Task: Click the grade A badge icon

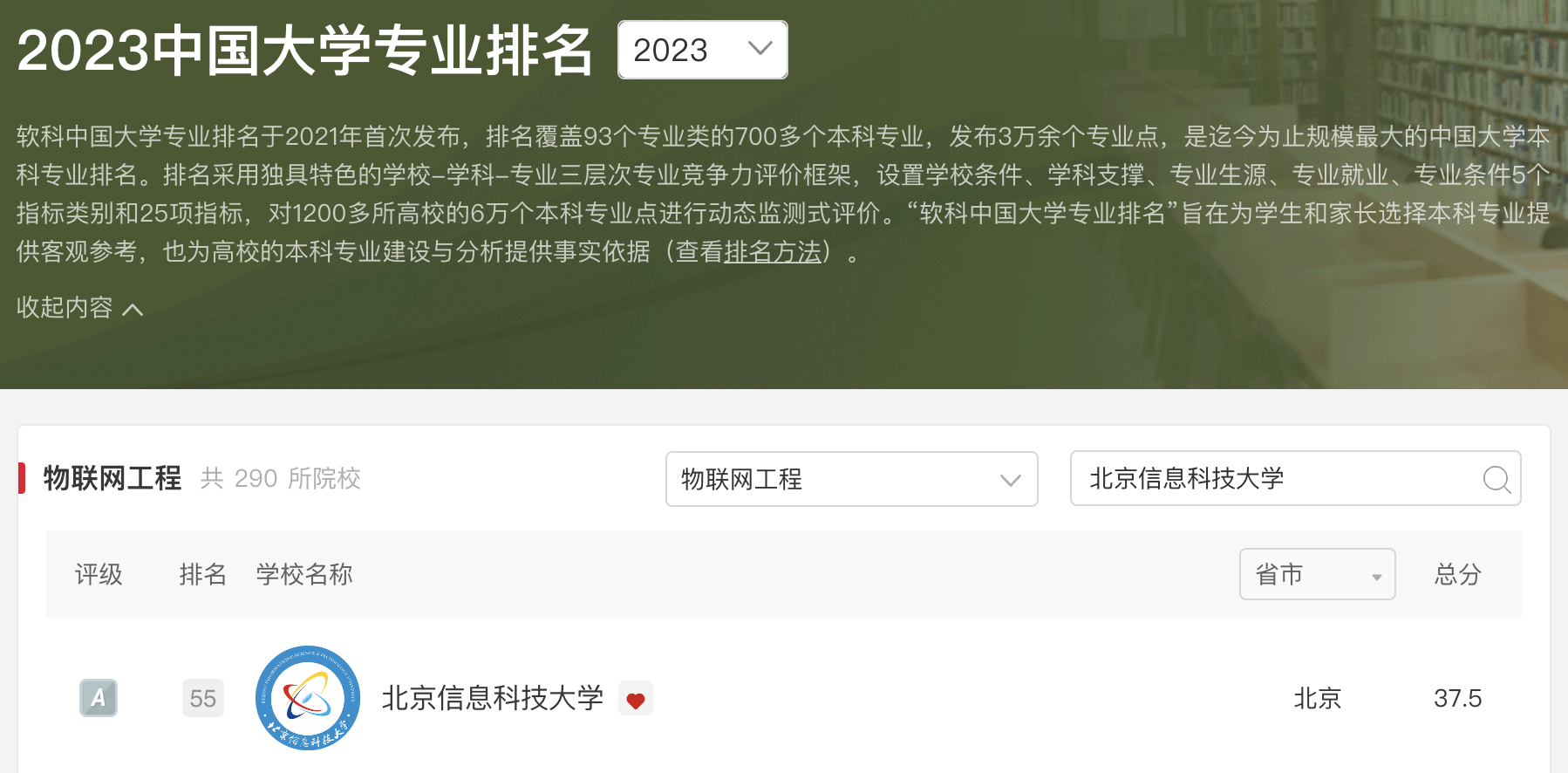Action: tap(99, 698)
